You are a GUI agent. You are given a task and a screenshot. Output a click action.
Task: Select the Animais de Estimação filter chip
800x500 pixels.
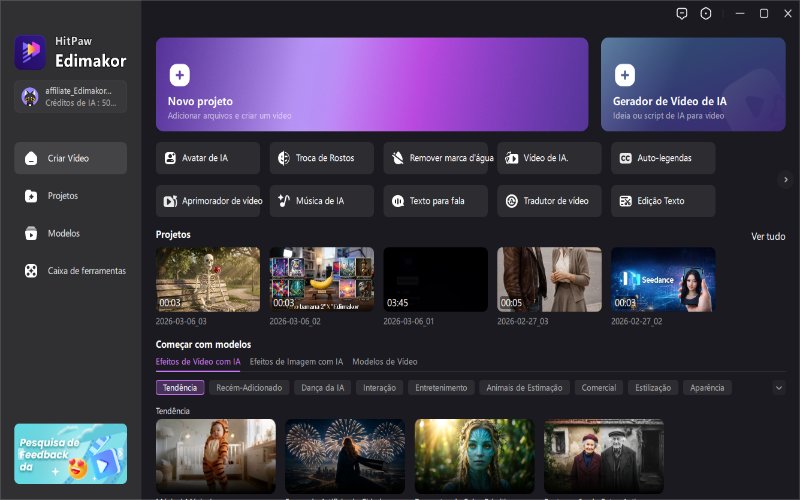click(524, 388)
